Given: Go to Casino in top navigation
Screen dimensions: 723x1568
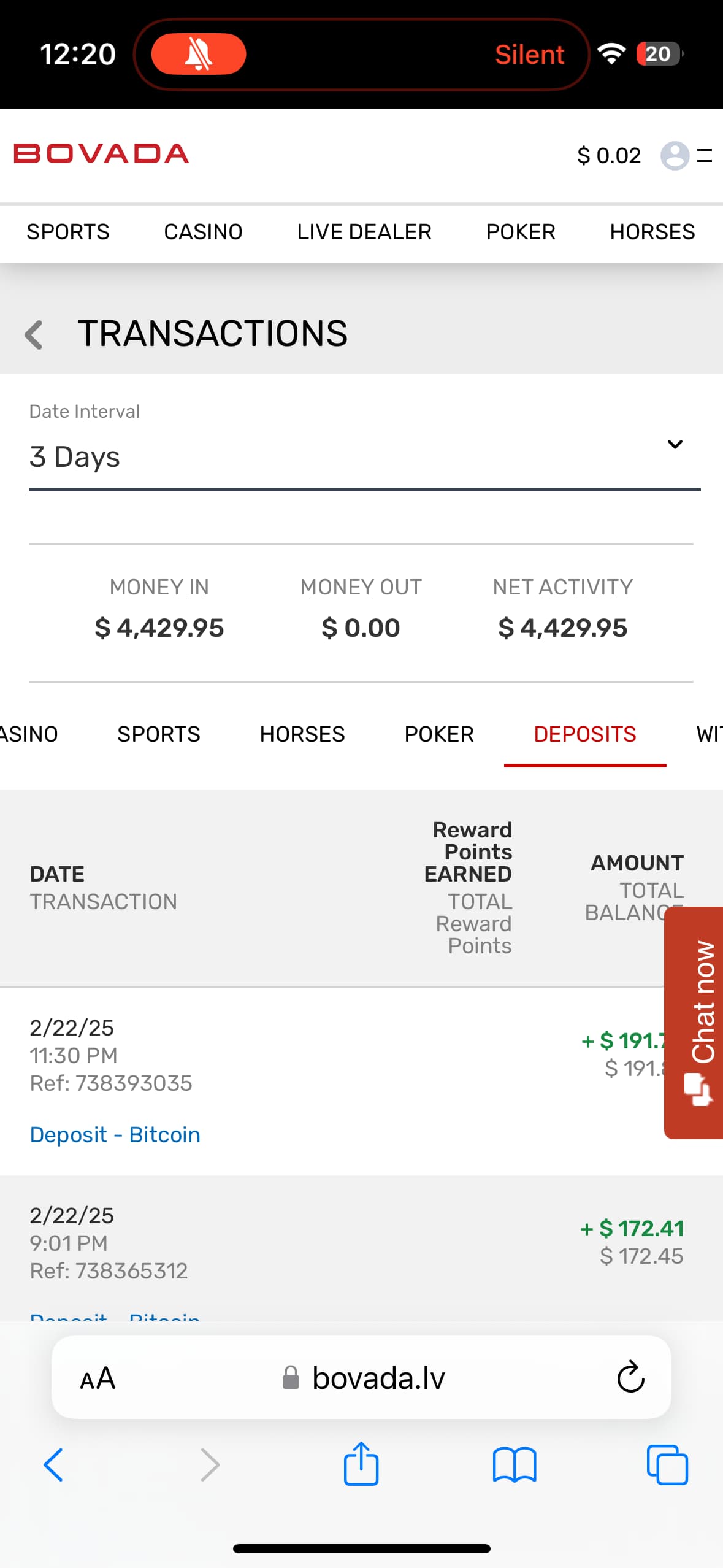Looking at the screenshot, I should pyautogui.click(x=203, y=232).
